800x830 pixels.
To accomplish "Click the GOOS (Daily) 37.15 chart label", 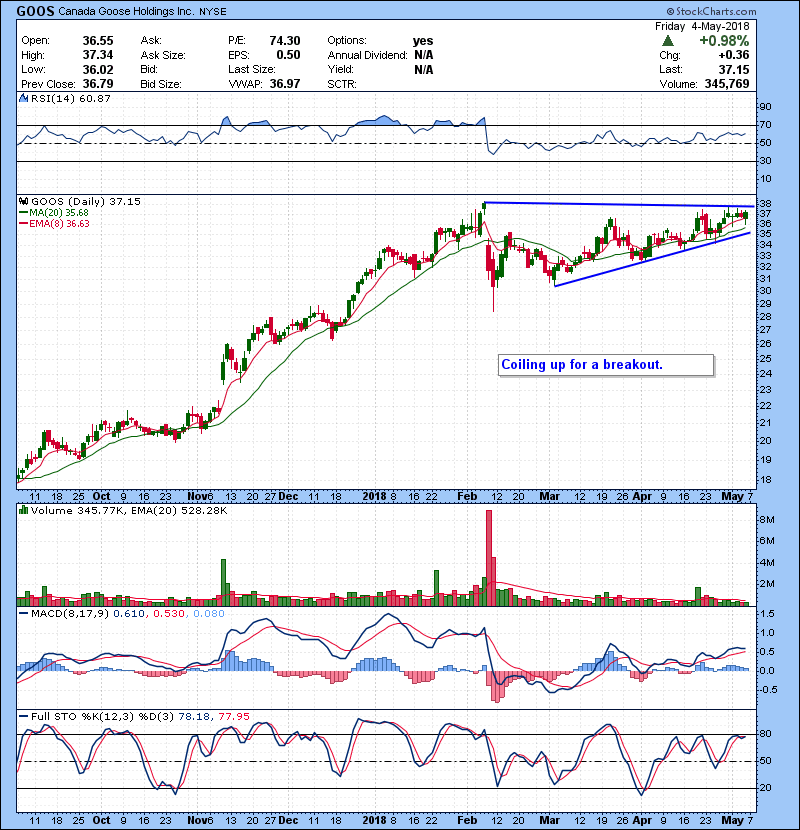I will click(x=86, y=201).
